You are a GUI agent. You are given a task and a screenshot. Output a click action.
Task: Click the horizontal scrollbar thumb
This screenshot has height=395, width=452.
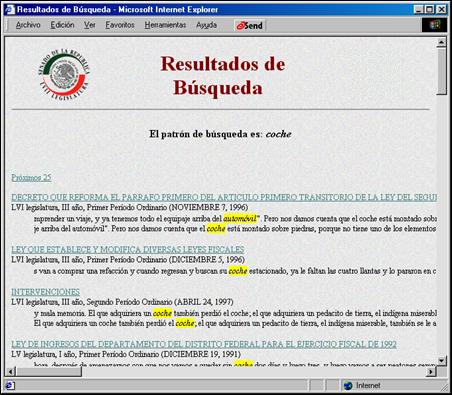point(49,371)
